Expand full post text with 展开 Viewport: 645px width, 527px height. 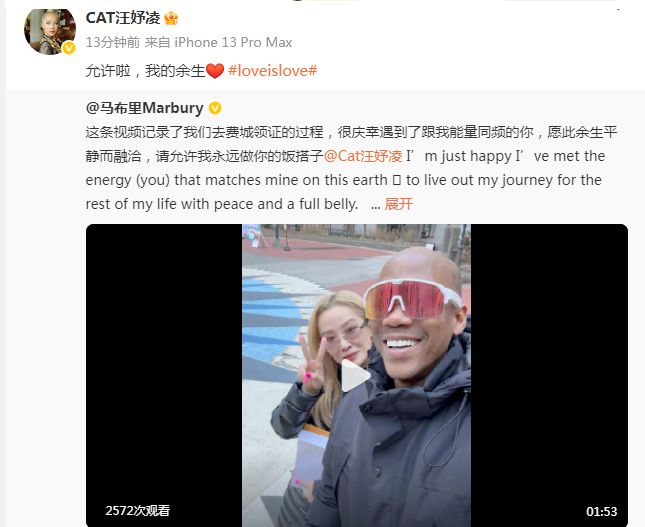(x=398, y=204)
